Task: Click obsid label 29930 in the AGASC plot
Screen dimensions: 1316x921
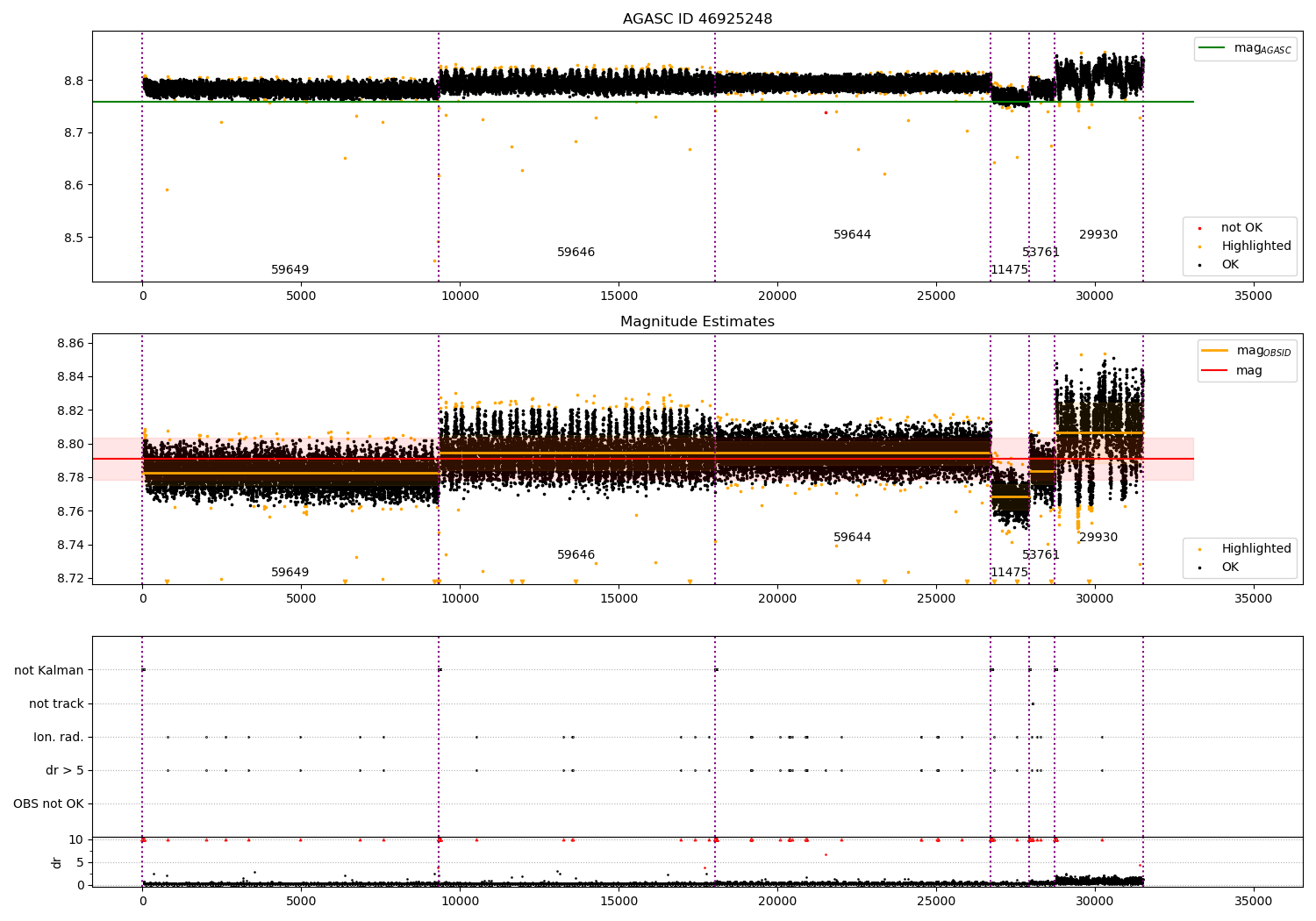Action: (x=1098, y=235)
